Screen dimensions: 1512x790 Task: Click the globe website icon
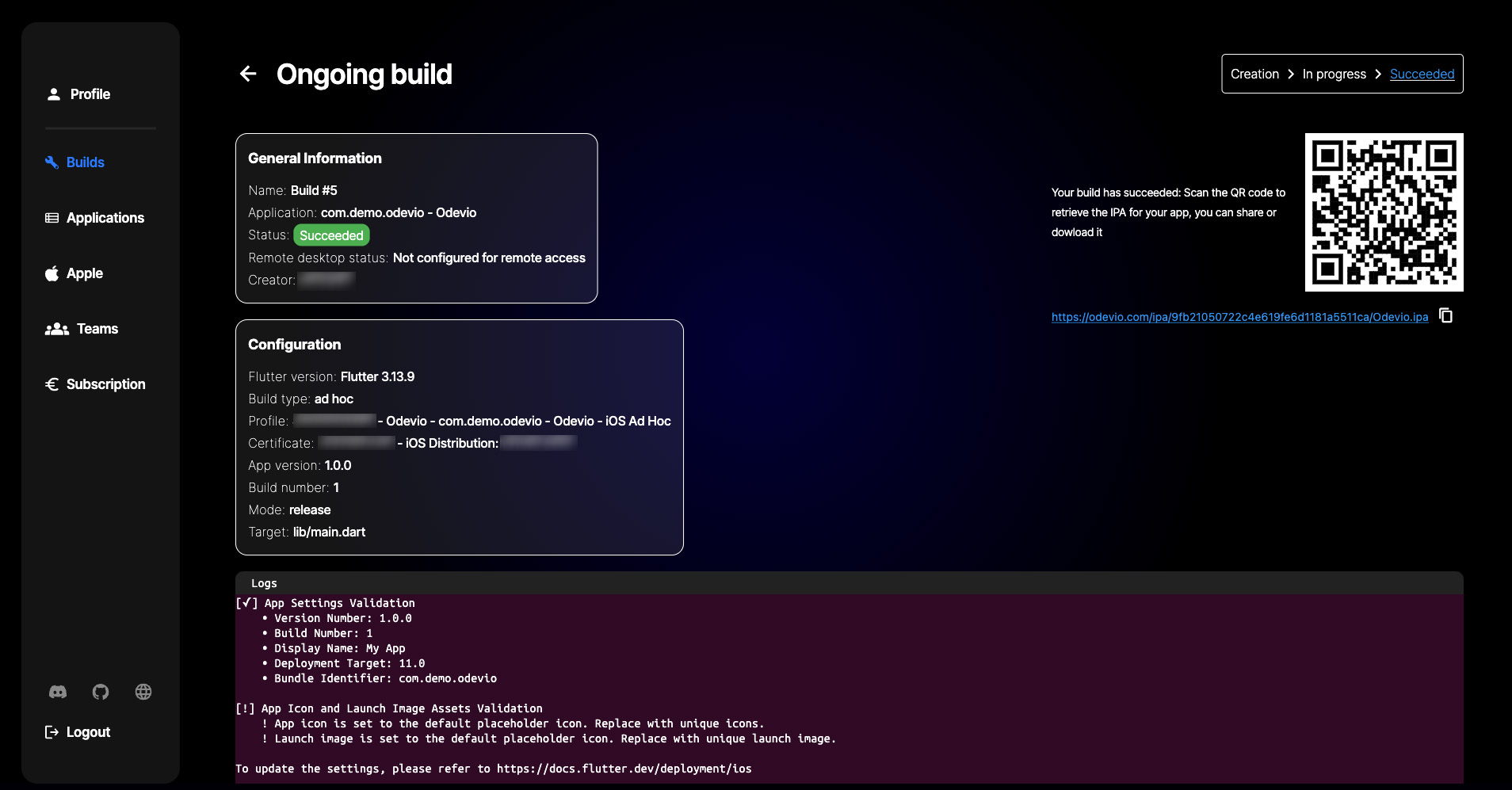[x=143, y=692]
